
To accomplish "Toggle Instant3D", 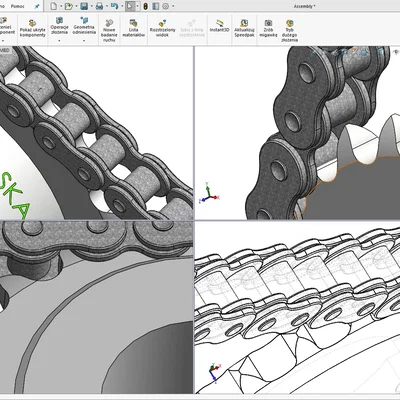I will click(x=220, y=26).
